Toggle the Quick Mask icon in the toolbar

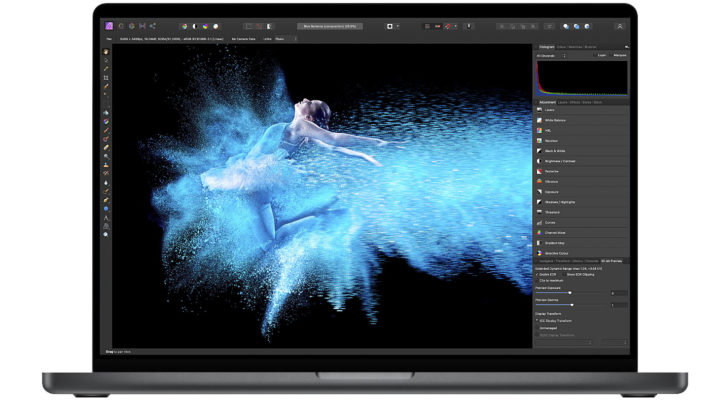390,27
